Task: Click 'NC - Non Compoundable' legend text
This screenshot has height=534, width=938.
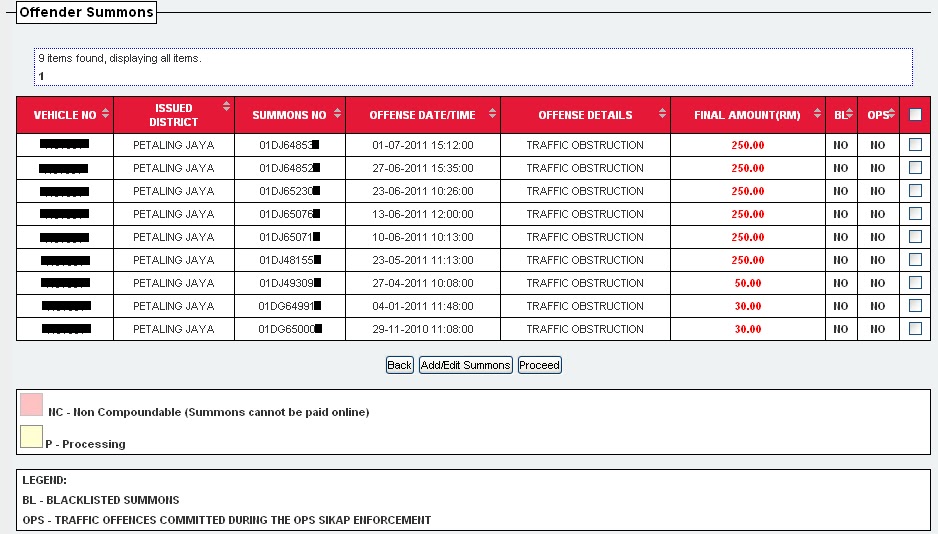Action: 209,412
